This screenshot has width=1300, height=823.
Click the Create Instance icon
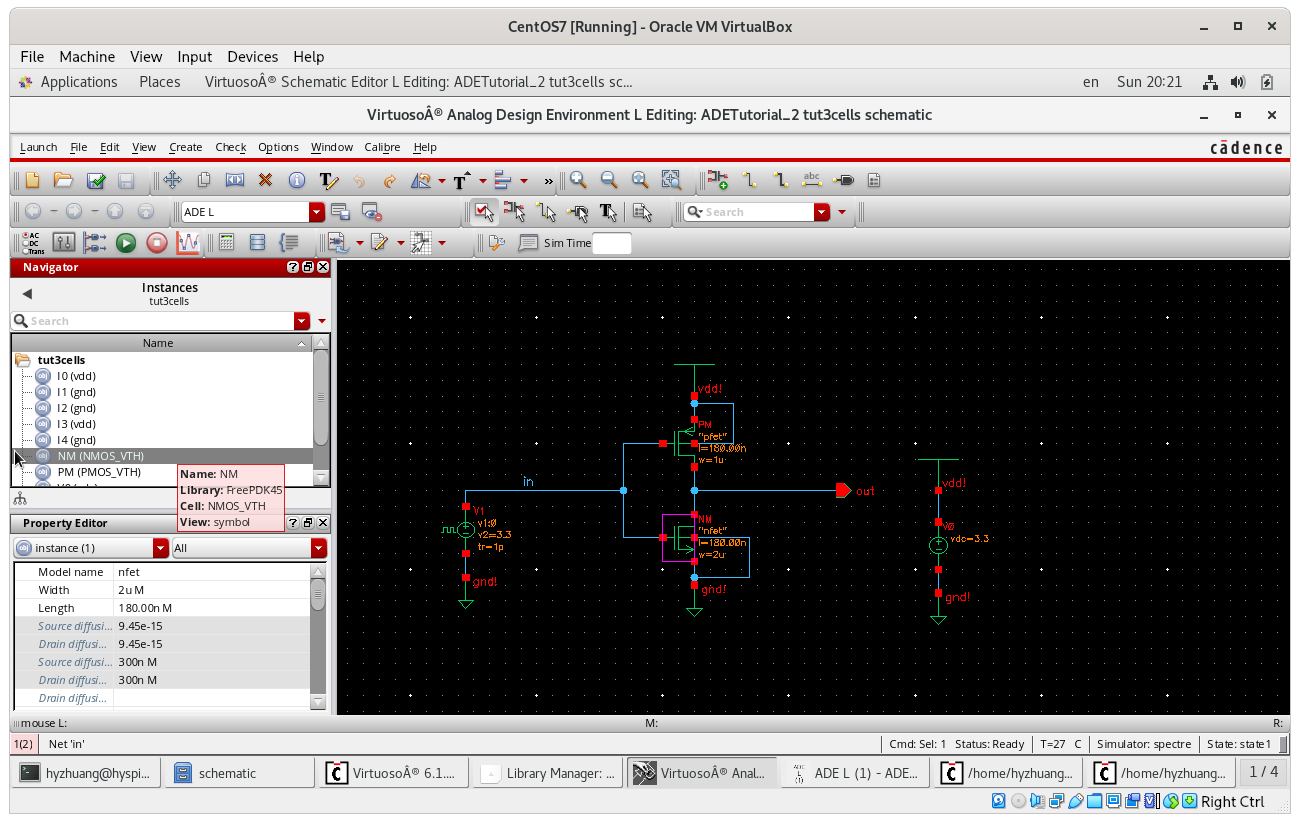[718, 181]
